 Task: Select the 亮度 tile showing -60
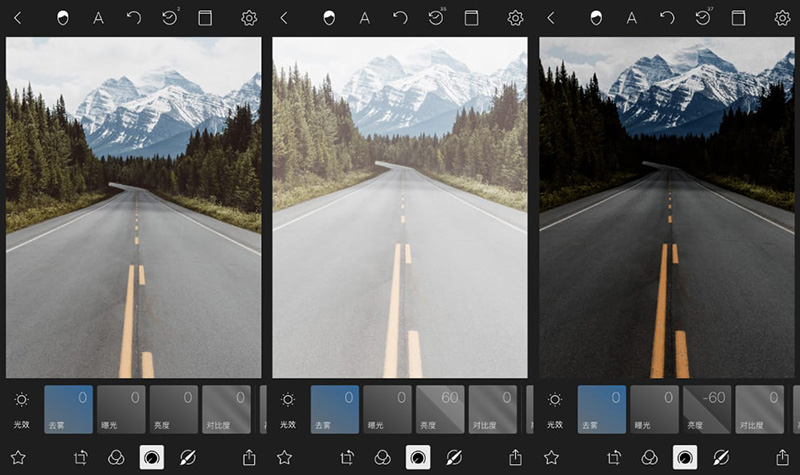[x=707, y=409]
